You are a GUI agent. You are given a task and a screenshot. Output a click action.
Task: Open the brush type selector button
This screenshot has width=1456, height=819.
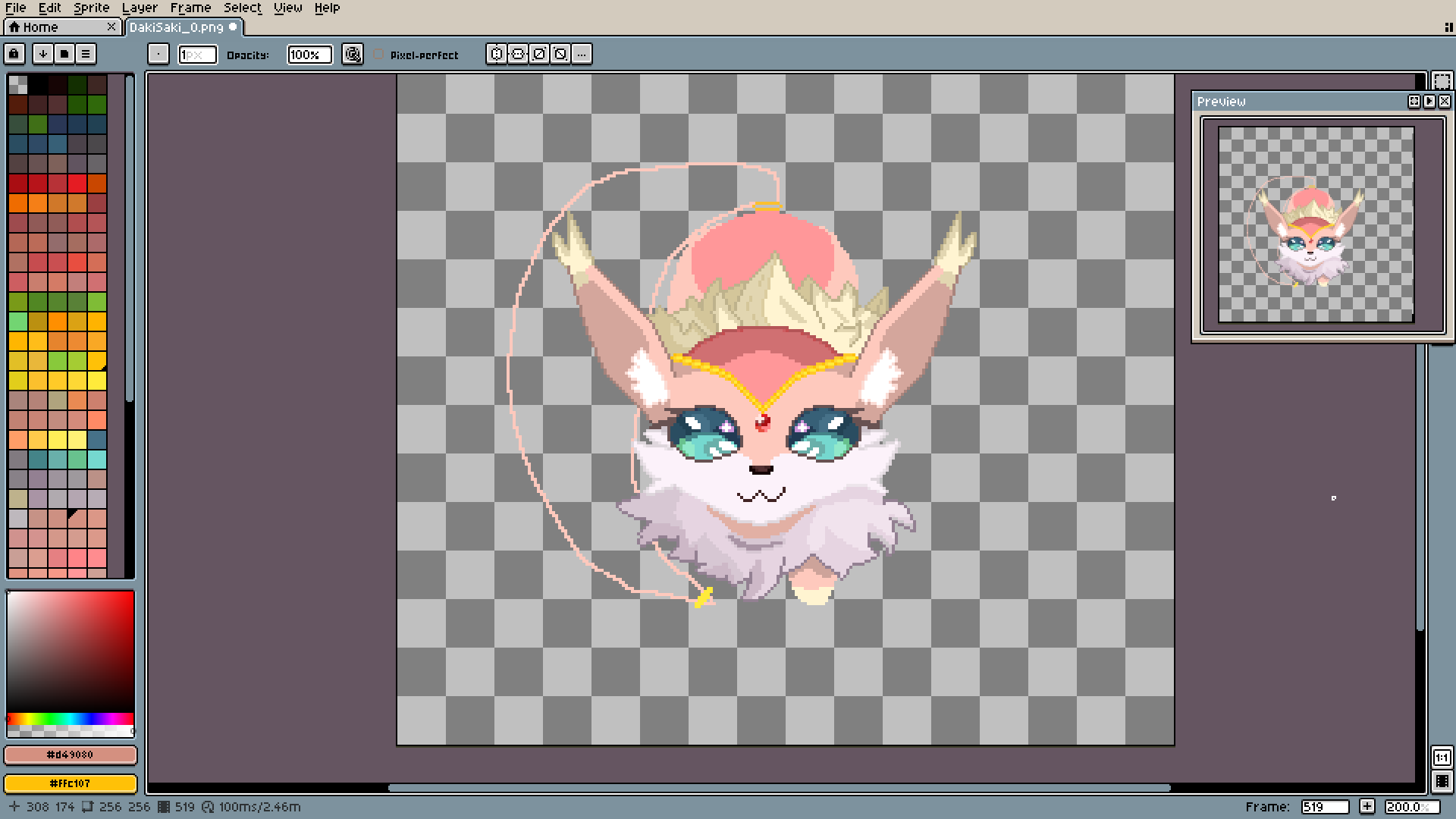(158, 54)
